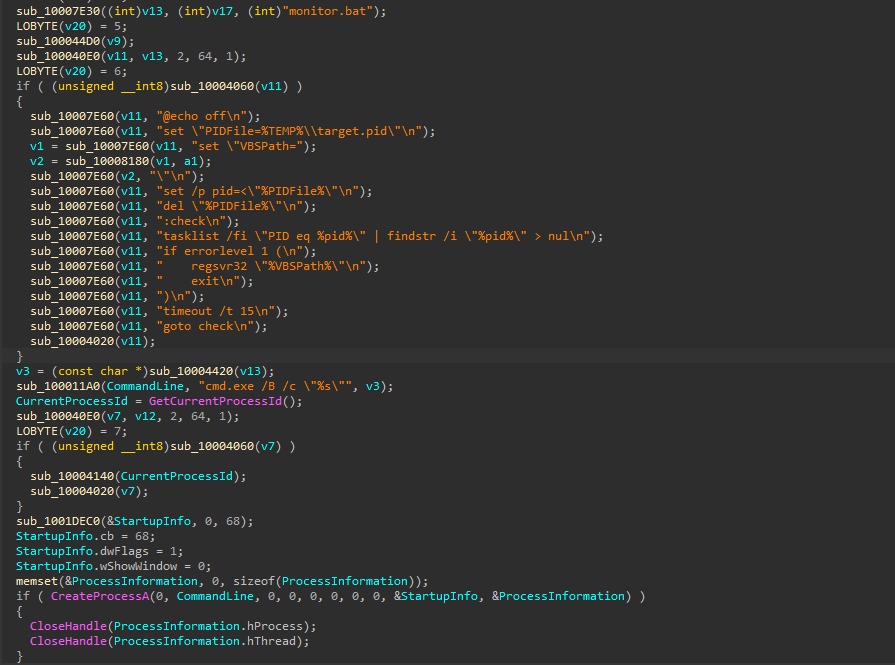Open function sub_10008180

click(x=107, y=161)
